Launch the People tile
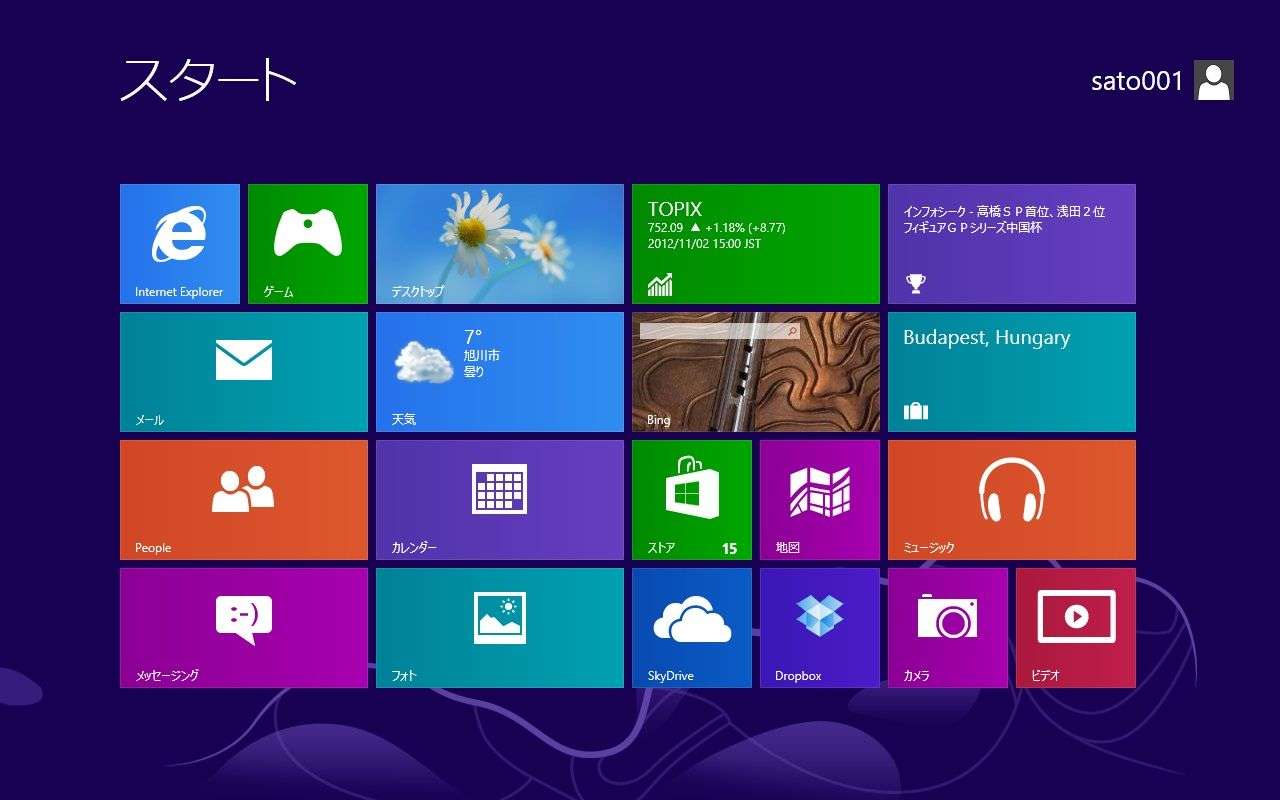This screenshot has height=800, width=1280. (x=244, y=500)
